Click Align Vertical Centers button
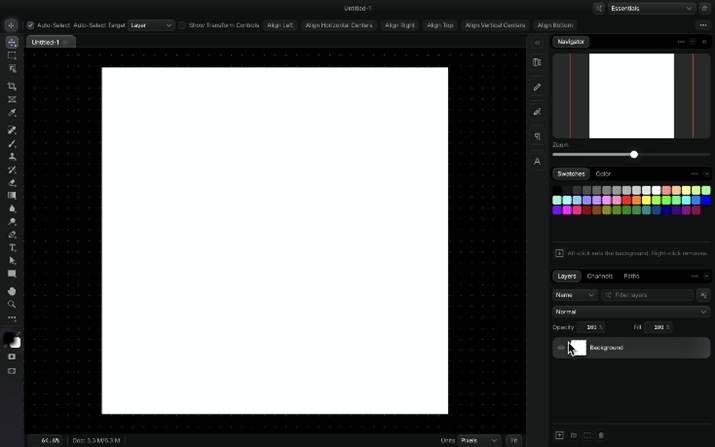This screenshot has height=447, width=715. click(495, 25)
